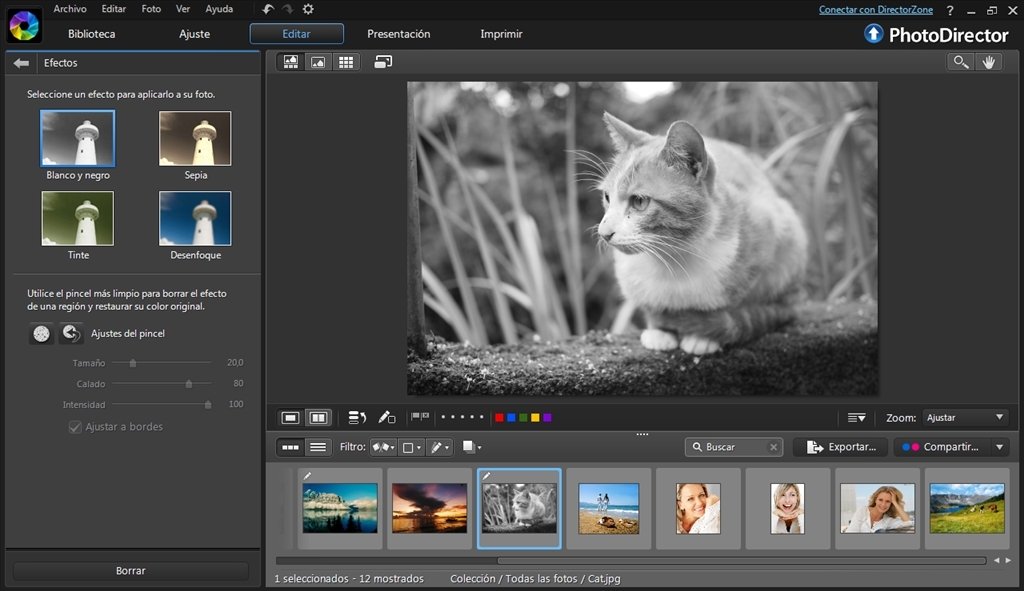The width and height of the screenshot is (1024, 591).
Task: Open the Ver menu
Action: (x=183, y=9)
